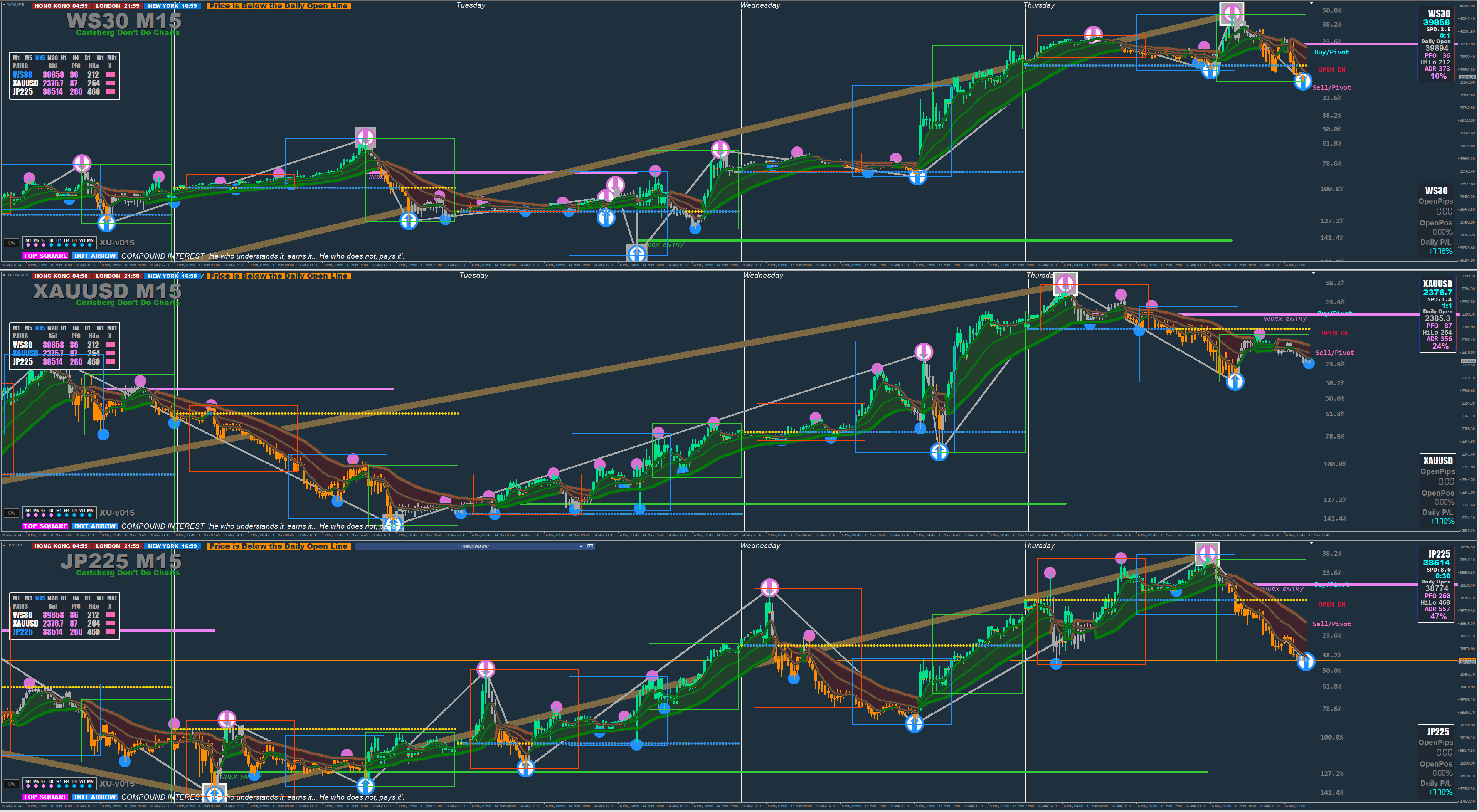This screenshot has width=1479, height=812.
Task: Click the boxed top-square marker at XAUUSD Thursday high
Action: point(1065,284)
